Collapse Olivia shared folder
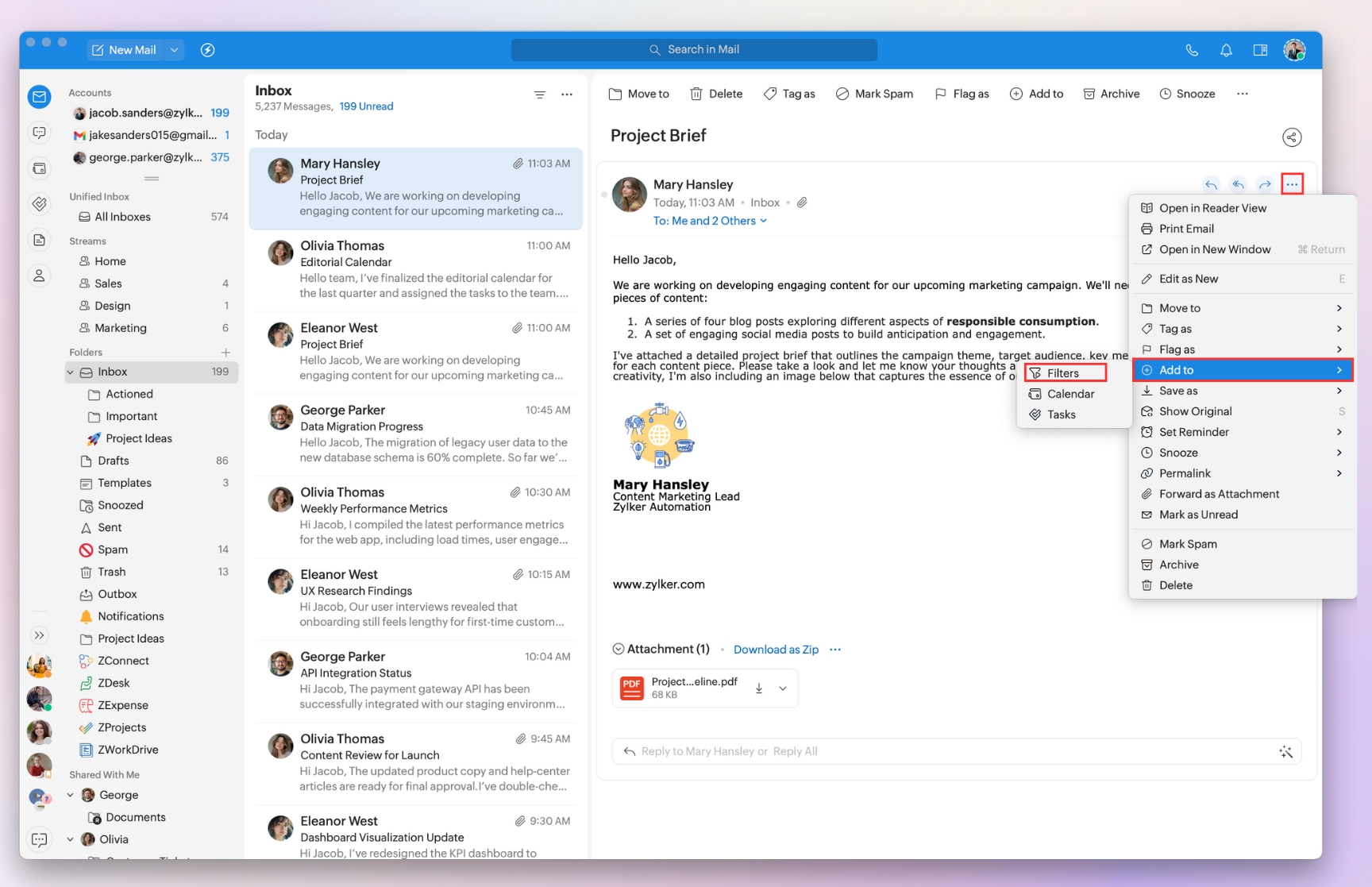Viewport: 1372px width, 887px height. click(x=71, y=839)
